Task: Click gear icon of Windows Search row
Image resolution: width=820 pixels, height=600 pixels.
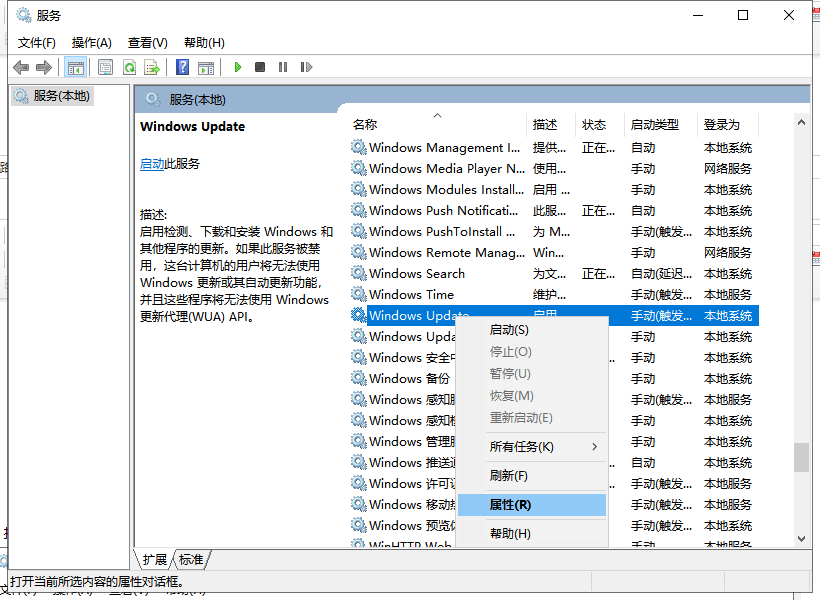Action: [x=358, y=273]
